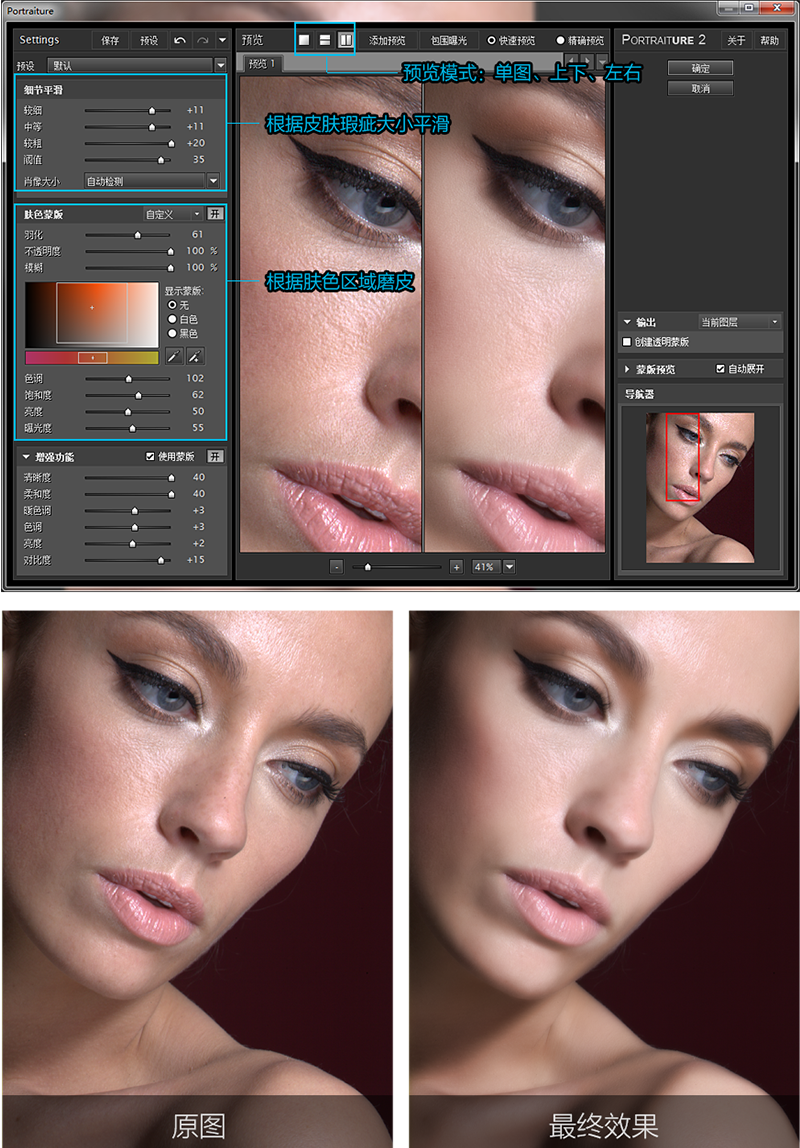This screenshot has height=1148, width=800.
Task: Click the 41% zoom value field
Action: pyautogui.click(x=486, y=567)
